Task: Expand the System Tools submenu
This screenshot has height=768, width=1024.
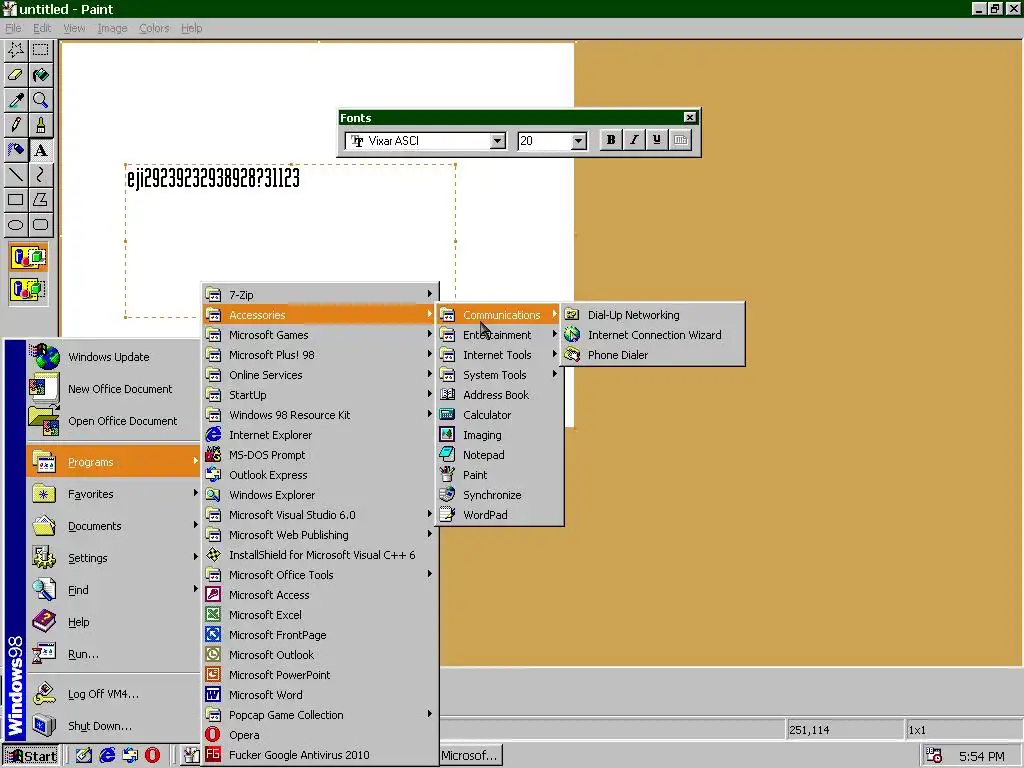Action: 500,375
